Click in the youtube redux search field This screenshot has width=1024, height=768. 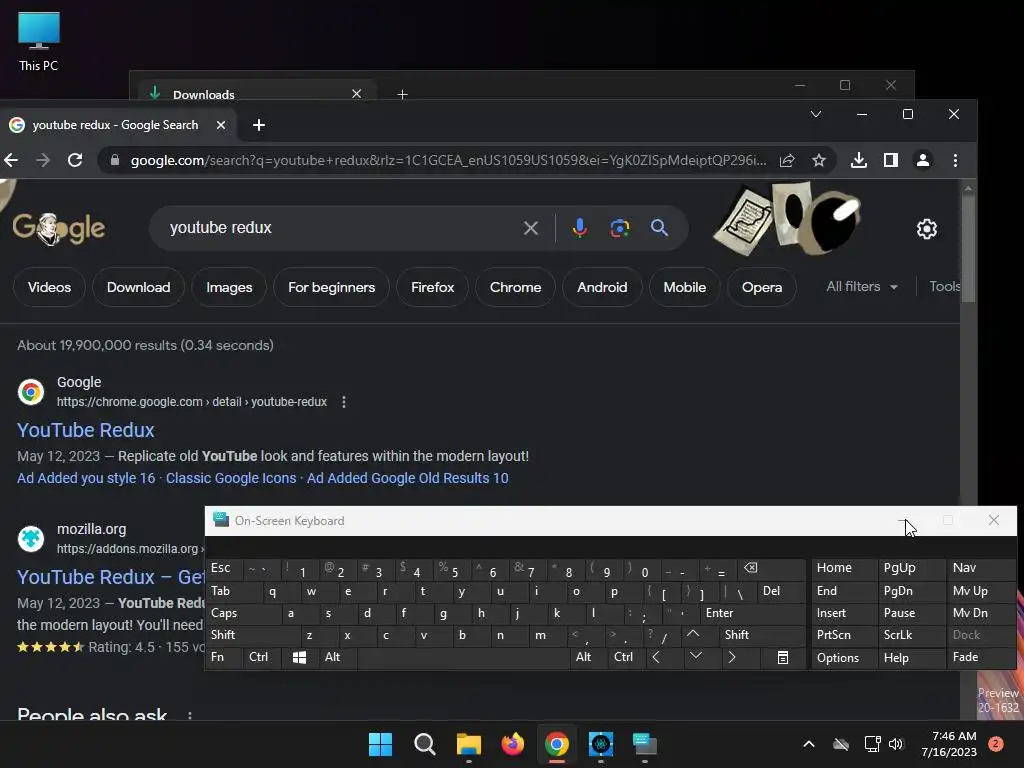pyautogui.click(x=340, y=228)
